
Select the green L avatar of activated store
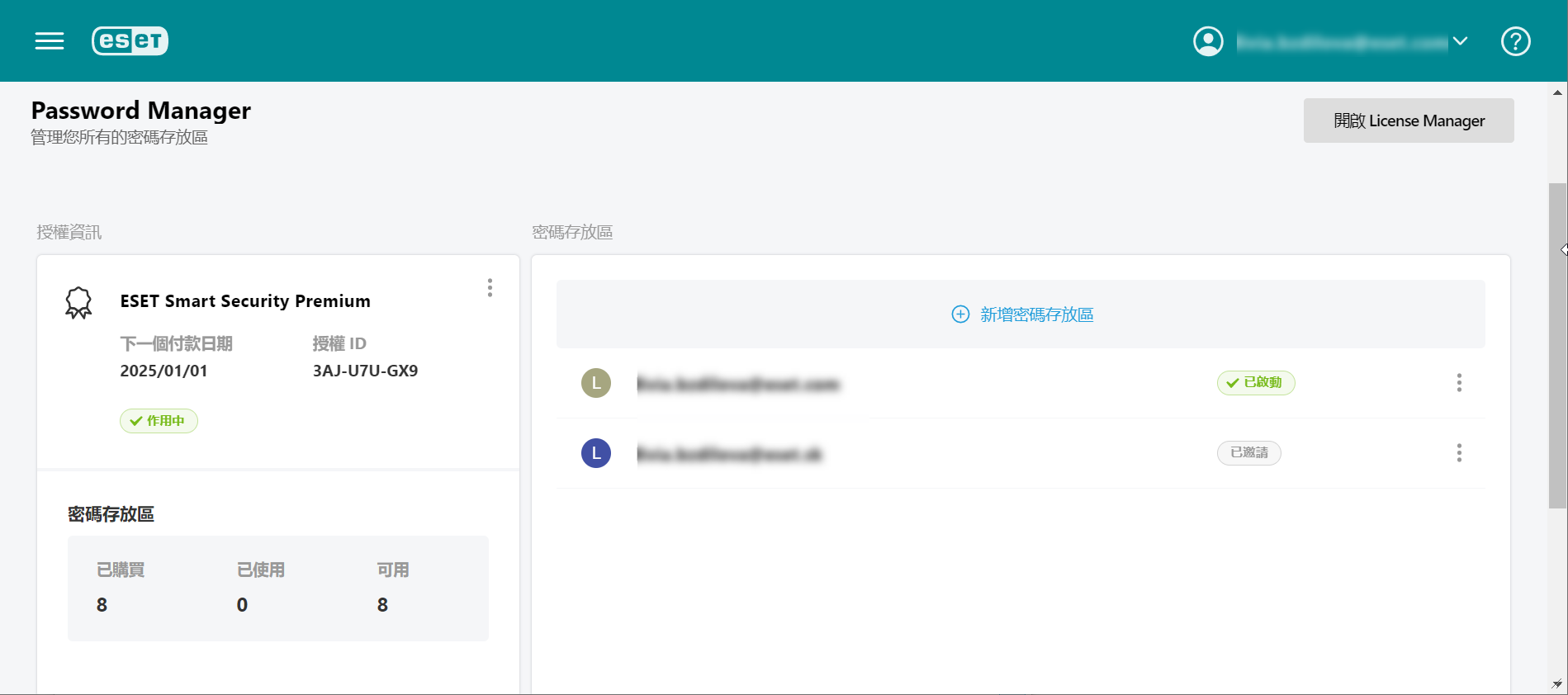click(x=596, y=383)
